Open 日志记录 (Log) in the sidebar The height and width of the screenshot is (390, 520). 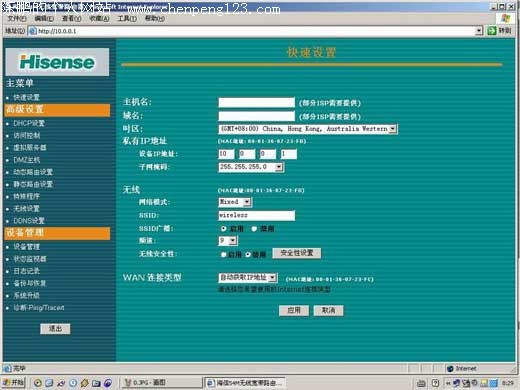click(26, 271)
